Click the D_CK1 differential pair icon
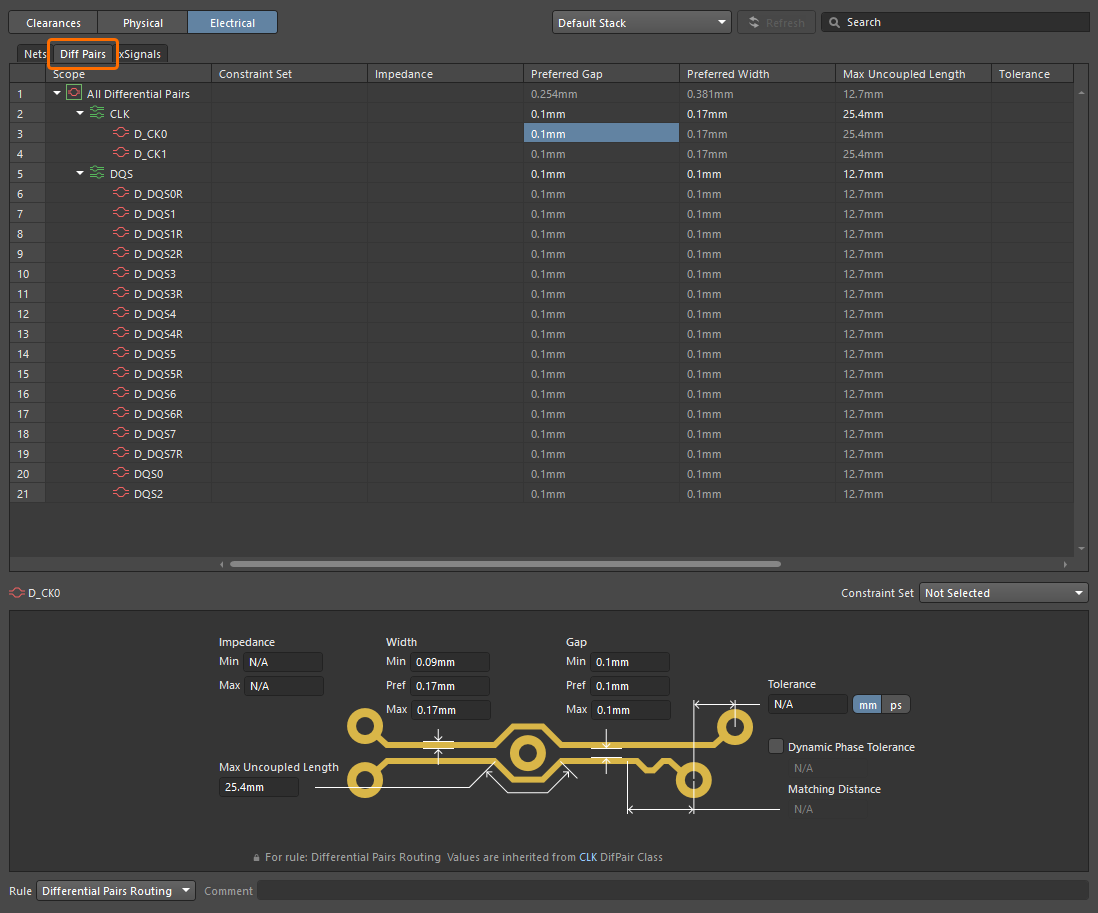The width and height of the screenshot is (1098, 913). click(122, 154)
